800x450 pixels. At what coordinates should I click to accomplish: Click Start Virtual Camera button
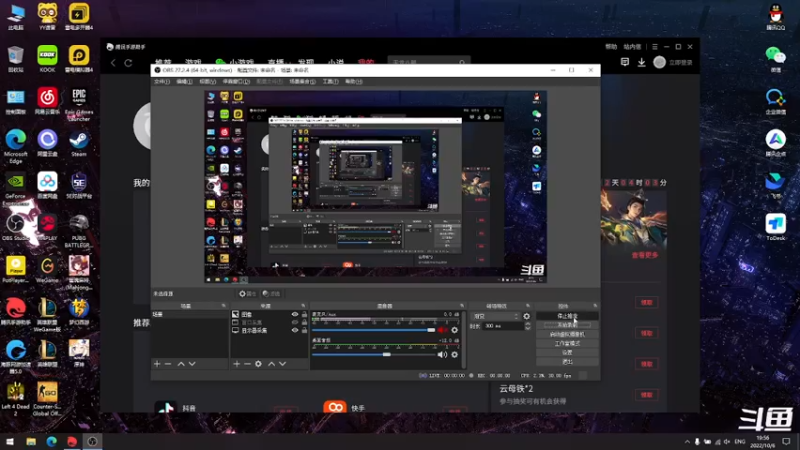click(x=567, y=334)
